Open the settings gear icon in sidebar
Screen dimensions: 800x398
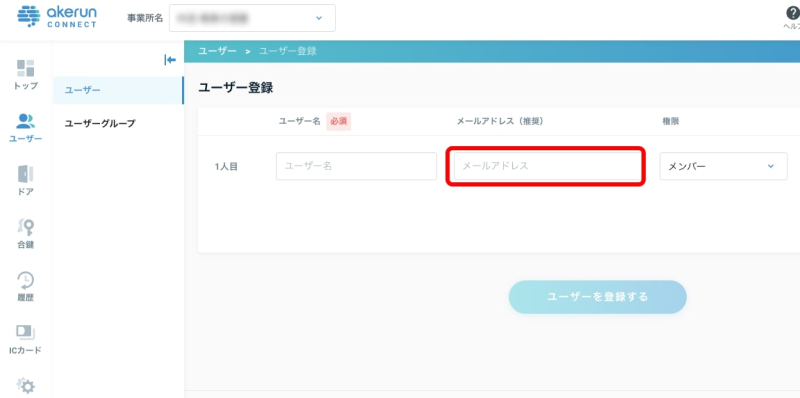click(x=26, y=386)
